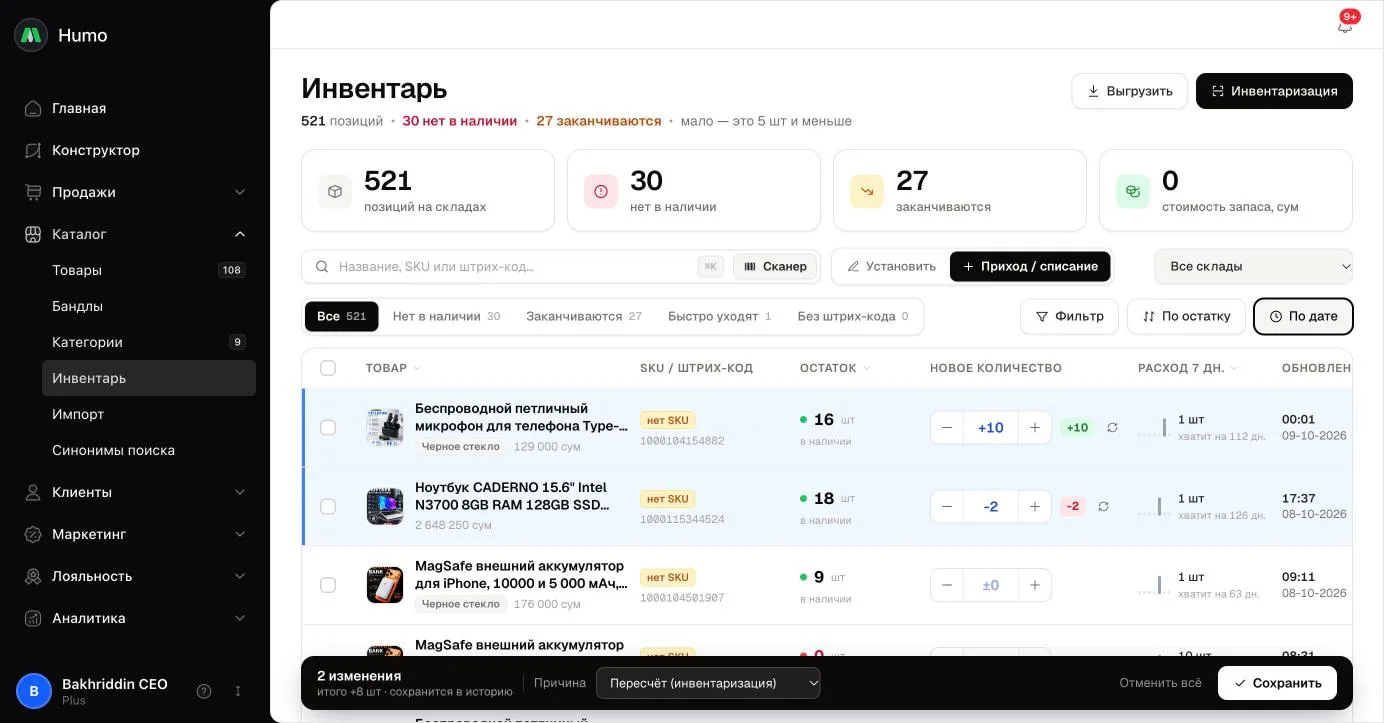
Task: Click the help question-mark icon
Action: click(204, 691)
